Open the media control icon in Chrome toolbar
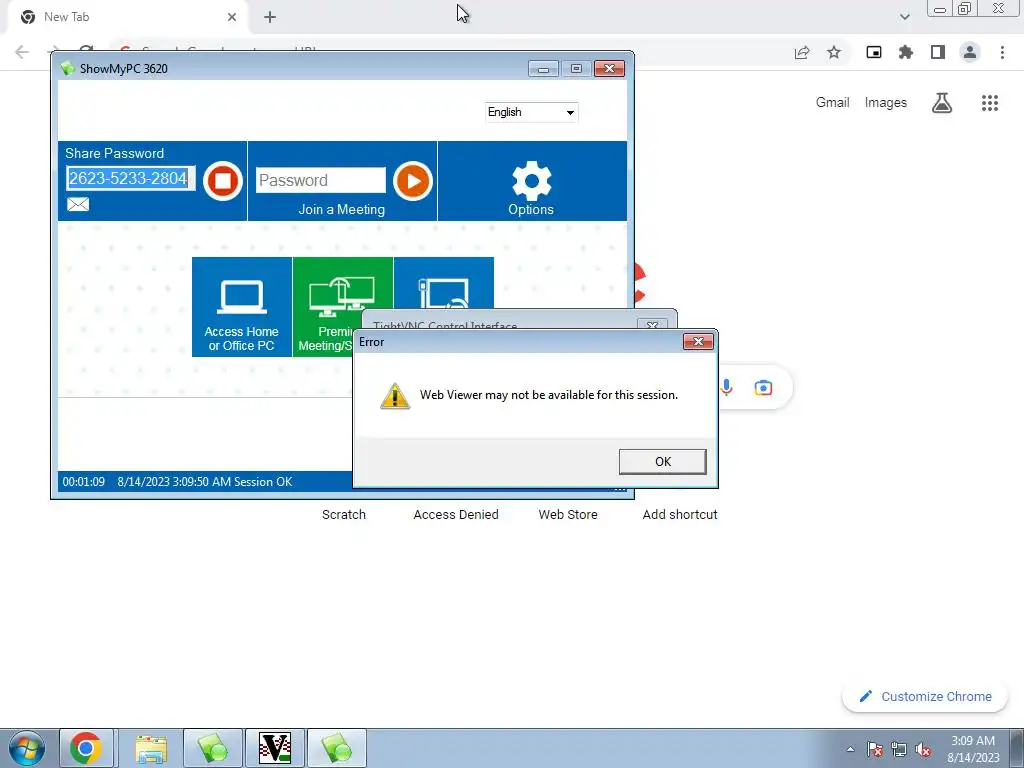This screenshot has height=768, width=1024. tap(874, 52)
